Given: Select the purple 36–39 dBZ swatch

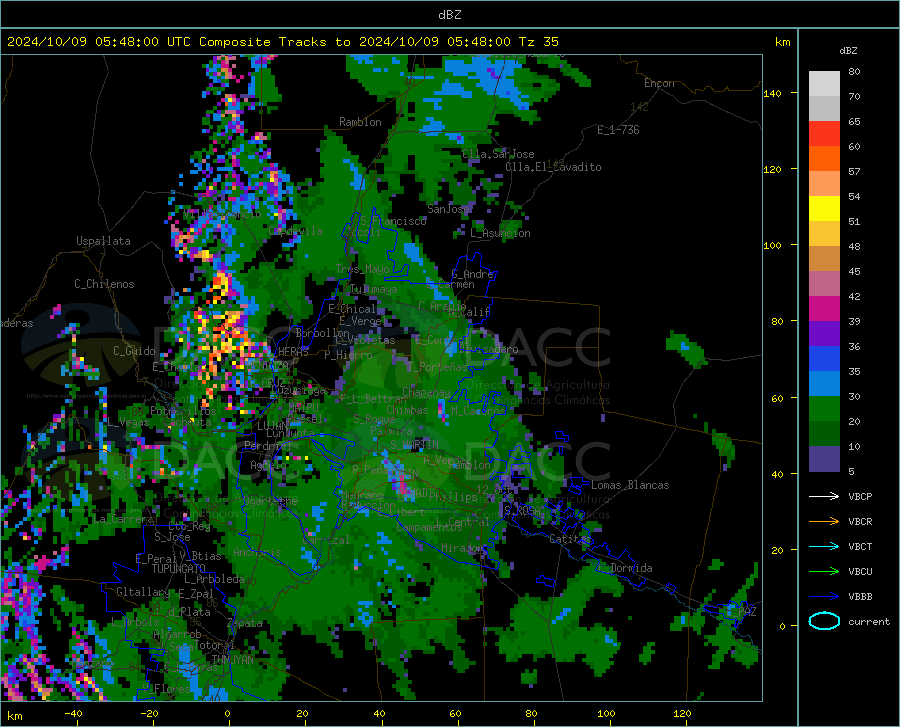Looking at the screenshot, I should click(x=824, y=334).
